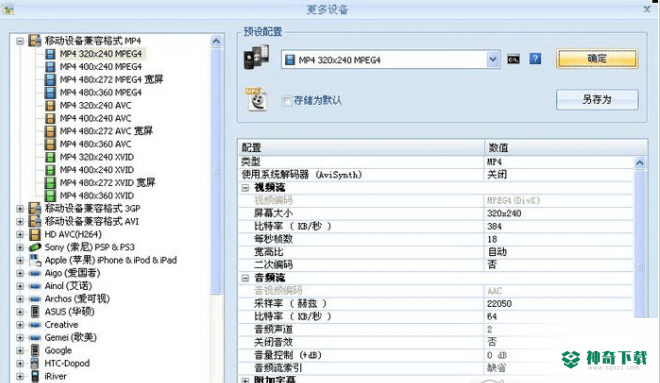Open the MP4 320x240 MPEG4 preset dropdown
The image size is (660, 383).
493,60
